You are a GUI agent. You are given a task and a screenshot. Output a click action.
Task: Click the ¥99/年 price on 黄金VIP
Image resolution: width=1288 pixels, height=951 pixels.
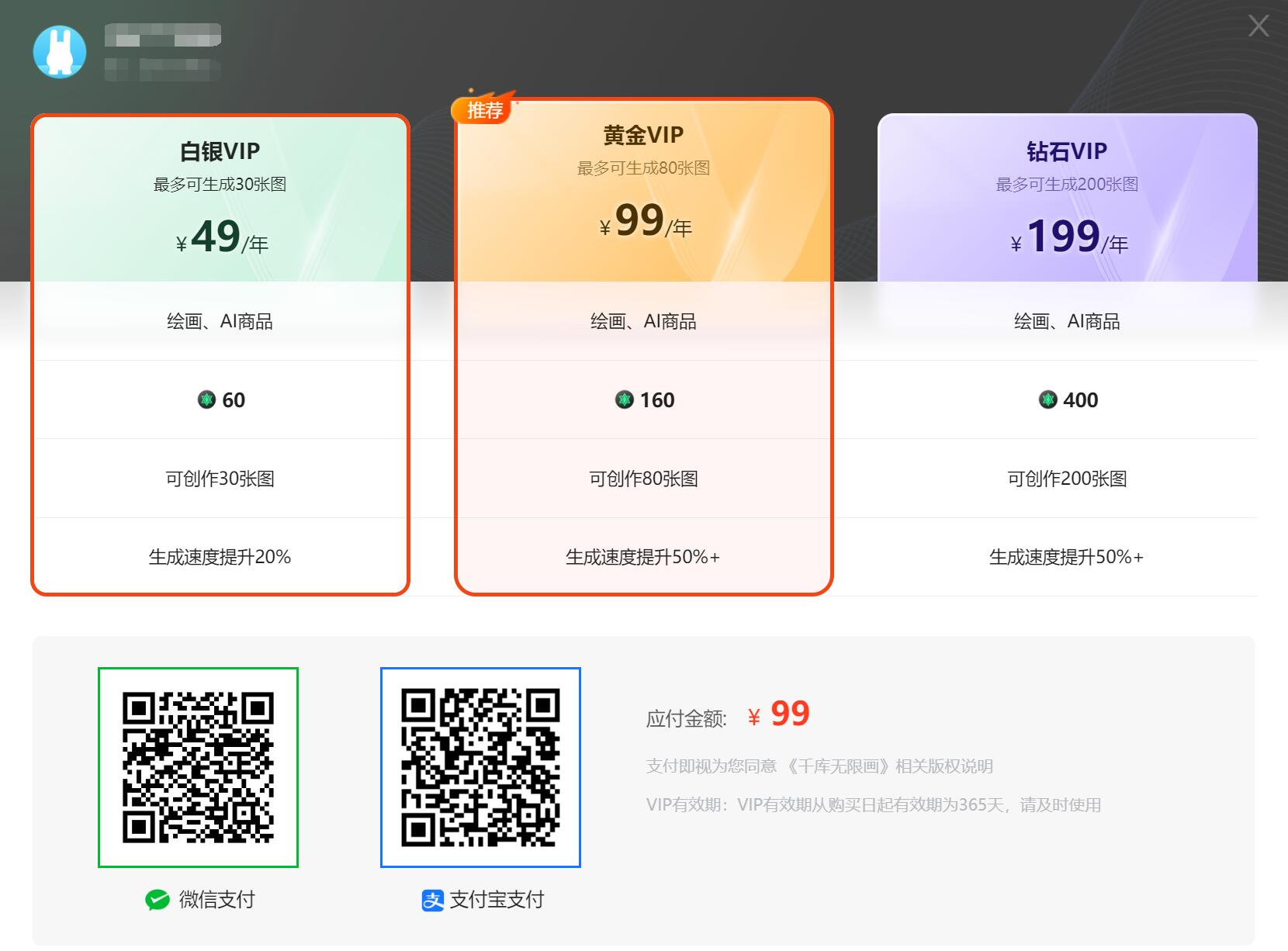click(x=646, y=221)
